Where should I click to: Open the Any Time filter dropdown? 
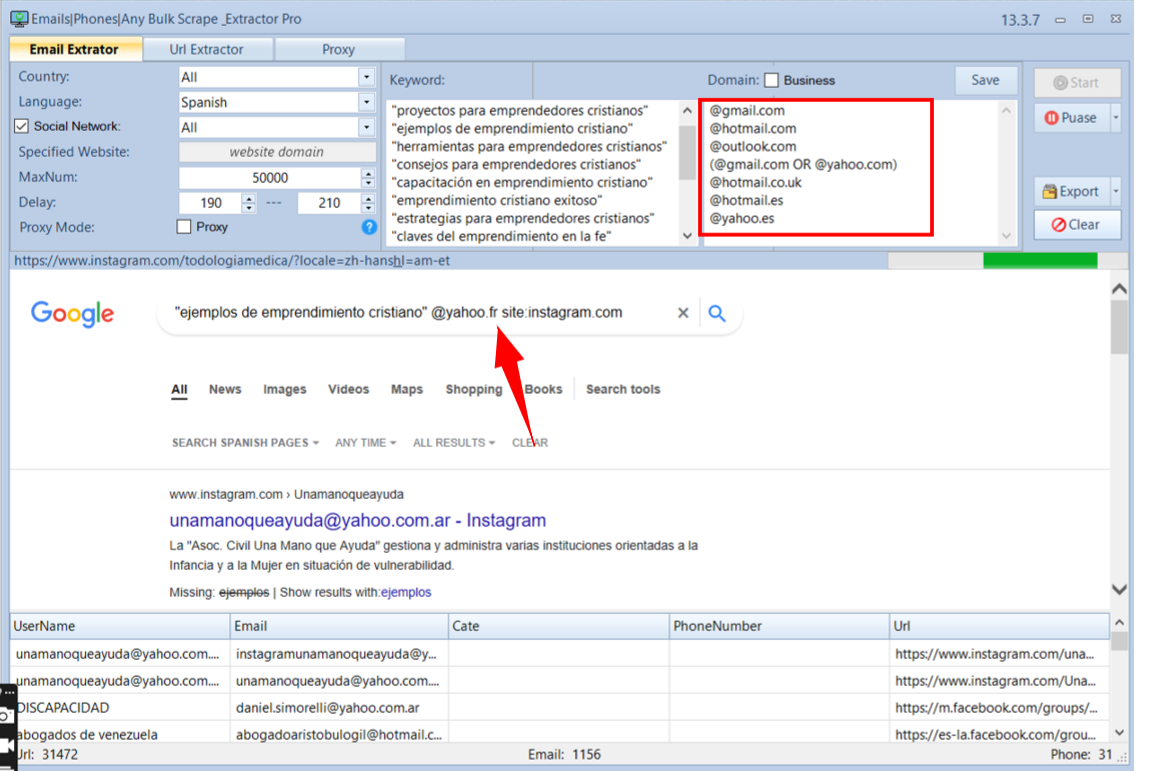coord(365,443)
